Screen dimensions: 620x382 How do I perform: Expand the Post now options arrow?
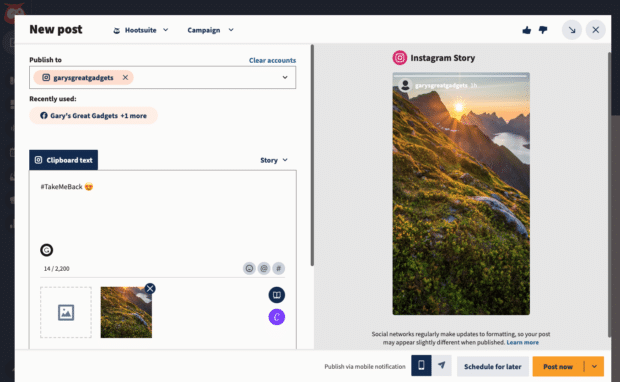tap(594, 367)
